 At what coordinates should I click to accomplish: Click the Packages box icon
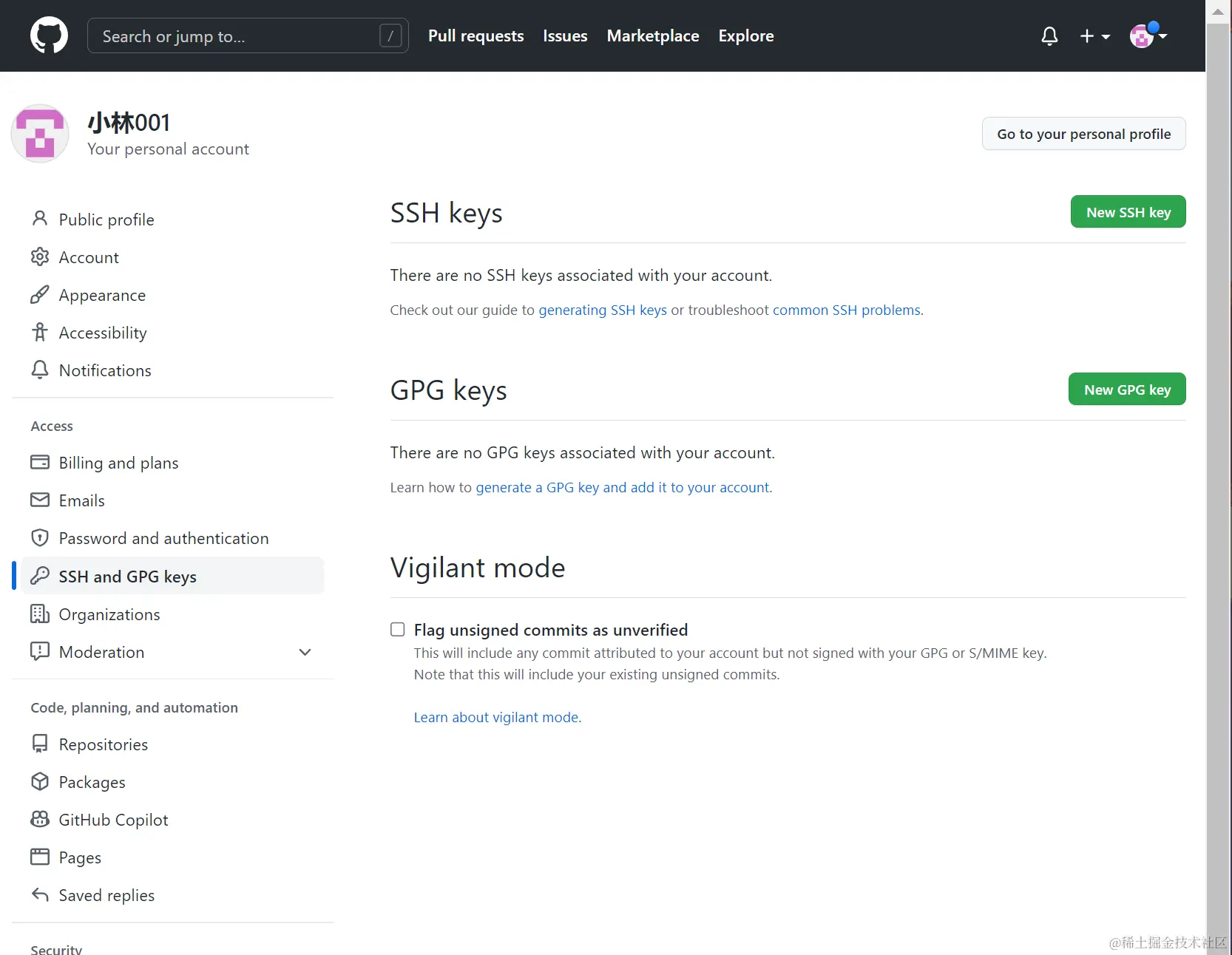(x=40, y=781)
